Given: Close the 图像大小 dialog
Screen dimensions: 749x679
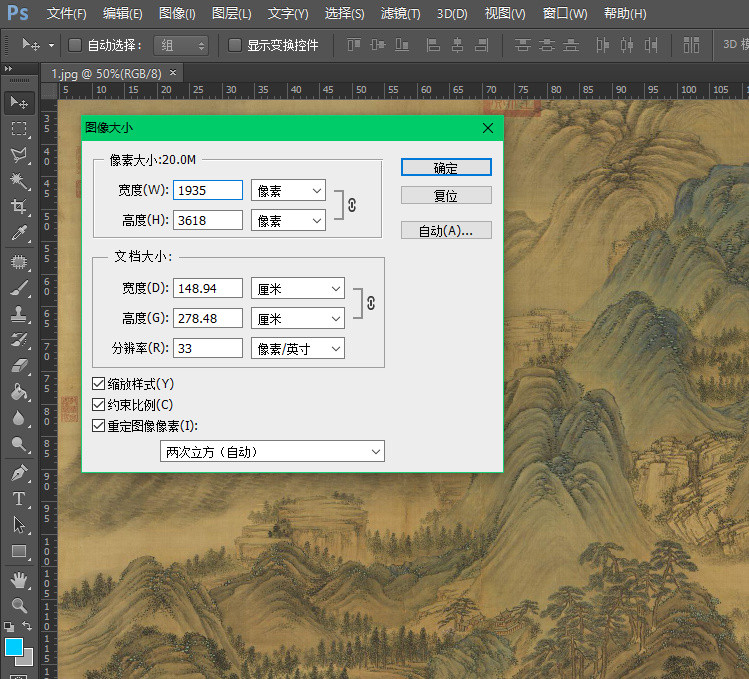Looking at the screenshot, I should (x=488, y=128).
